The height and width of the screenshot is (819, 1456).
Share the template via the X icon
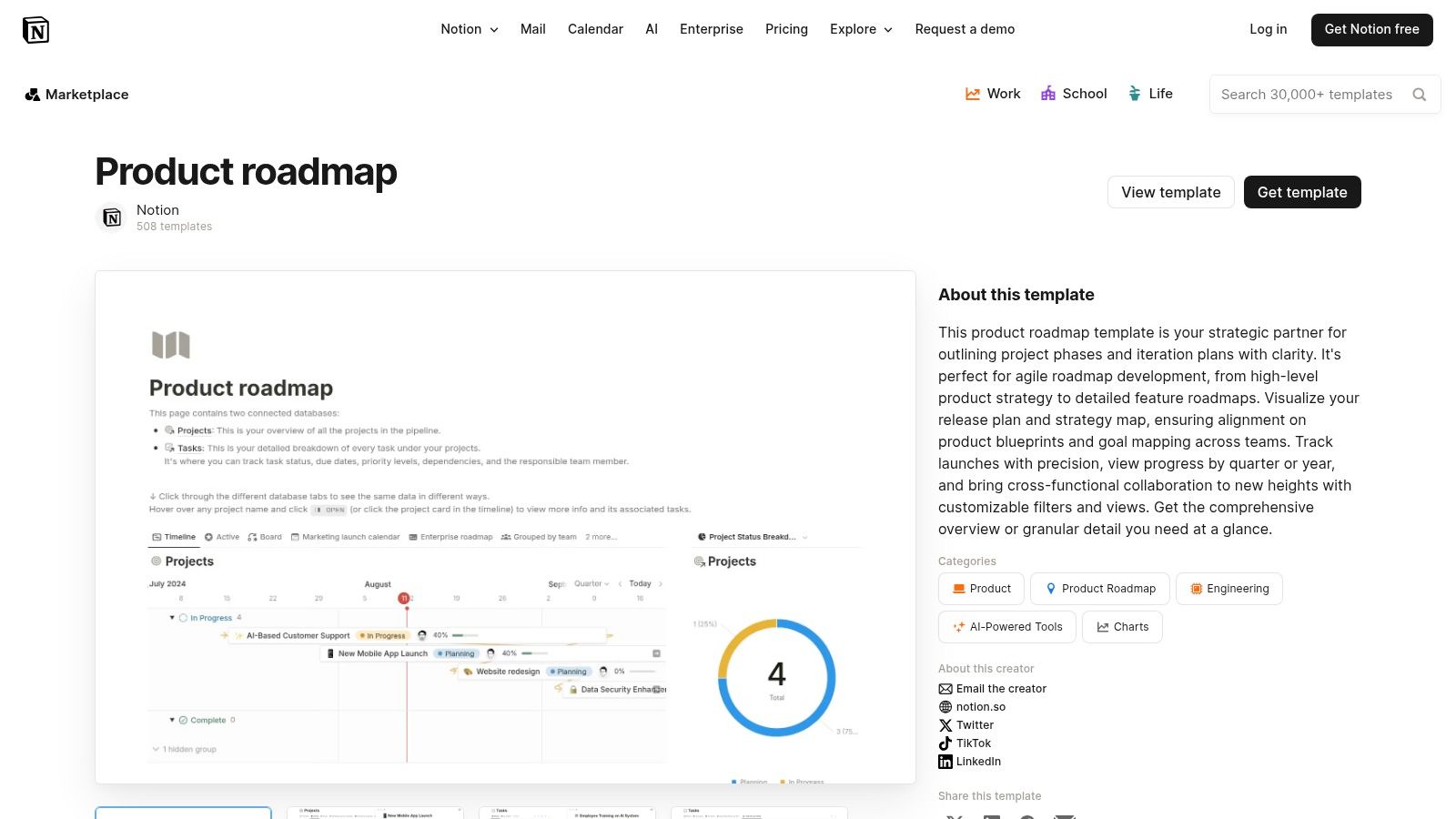coord(955,817)
